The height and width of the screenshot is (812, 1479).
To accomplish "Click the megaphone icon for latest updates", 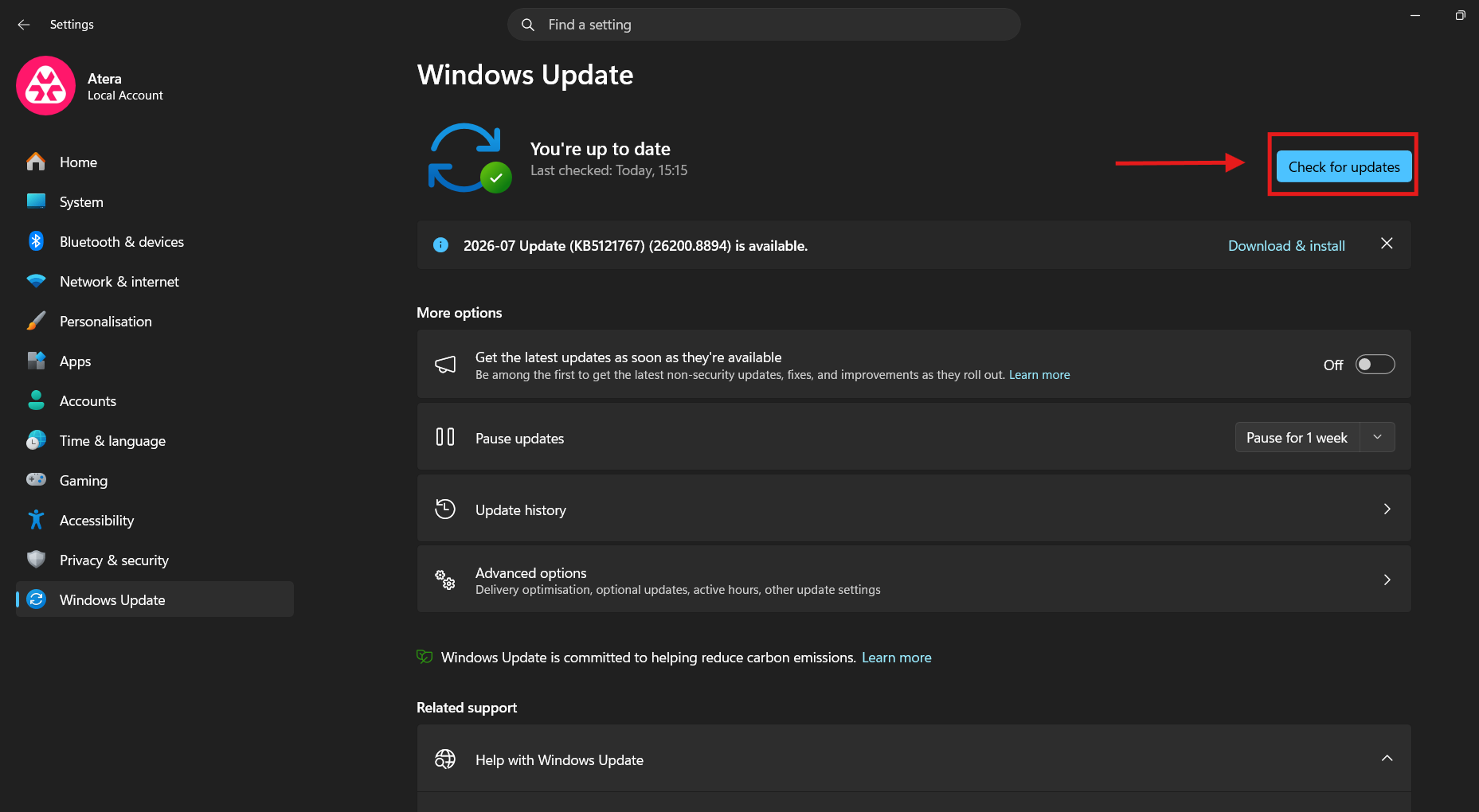I will [x=445, y=365].
